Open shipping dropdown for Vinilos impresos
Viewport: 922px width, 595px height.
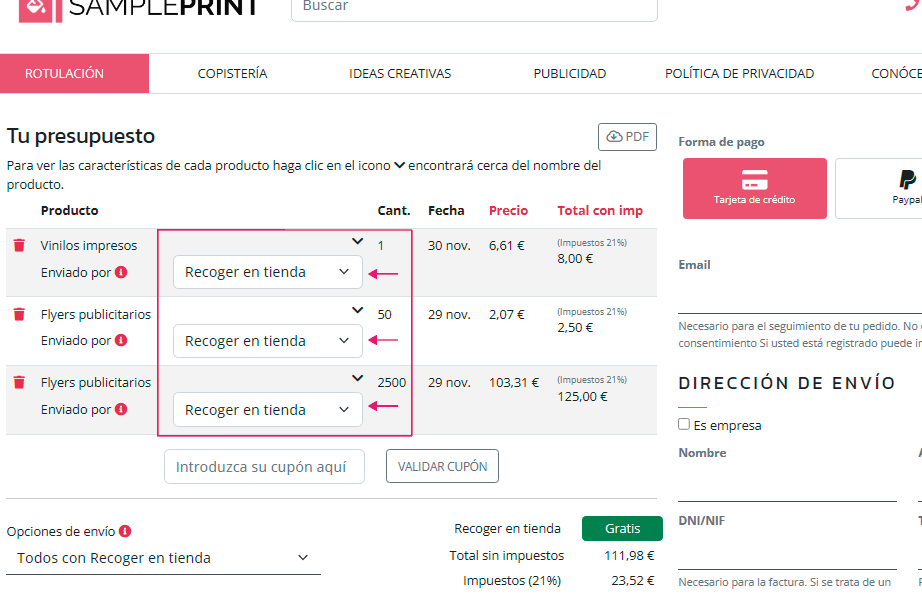click(x=267, y=272)
